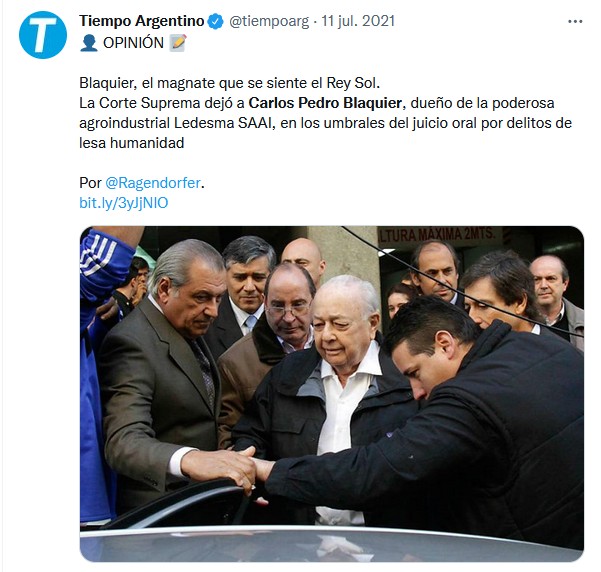Open the Tiempo Argentino profile avatar
The width and height of the screenshot is (601, 572).
(x=43, y=35)
